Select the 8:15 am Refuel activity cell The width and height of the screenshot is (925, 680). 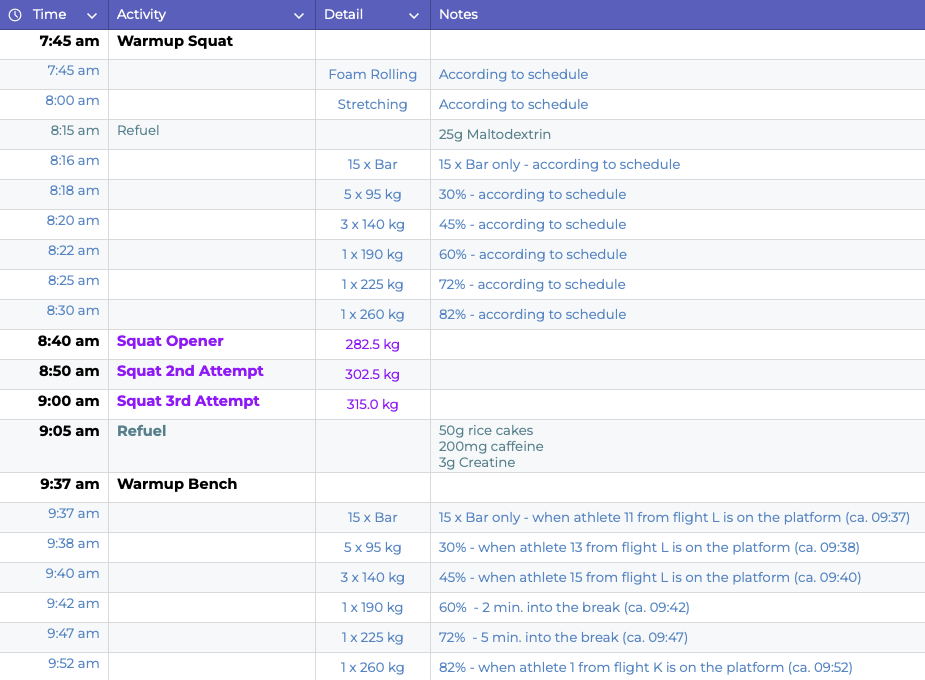[x=212, y=134]
